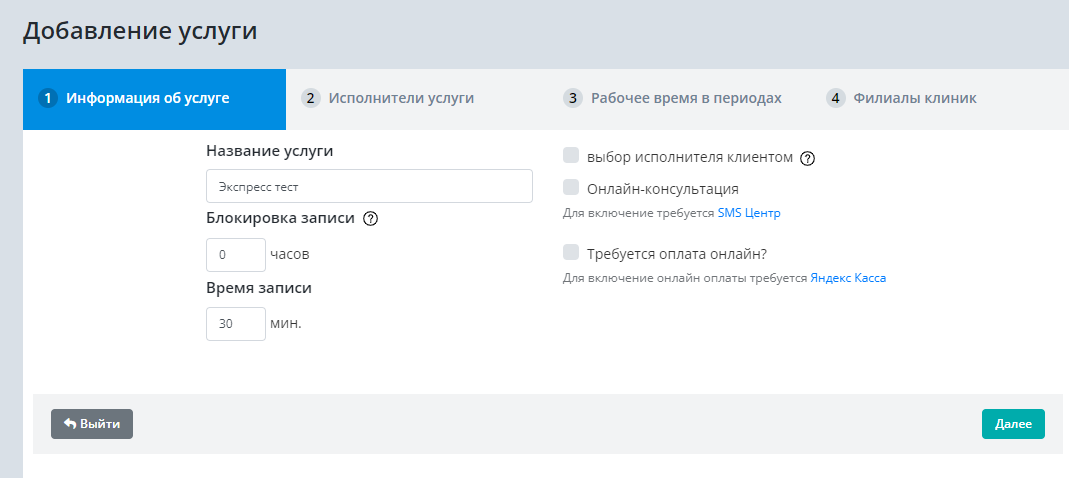Viewport: 1069px width, 478px height.
Task: Go to the Филиалы клиник tab
Action: coord(914,98)
